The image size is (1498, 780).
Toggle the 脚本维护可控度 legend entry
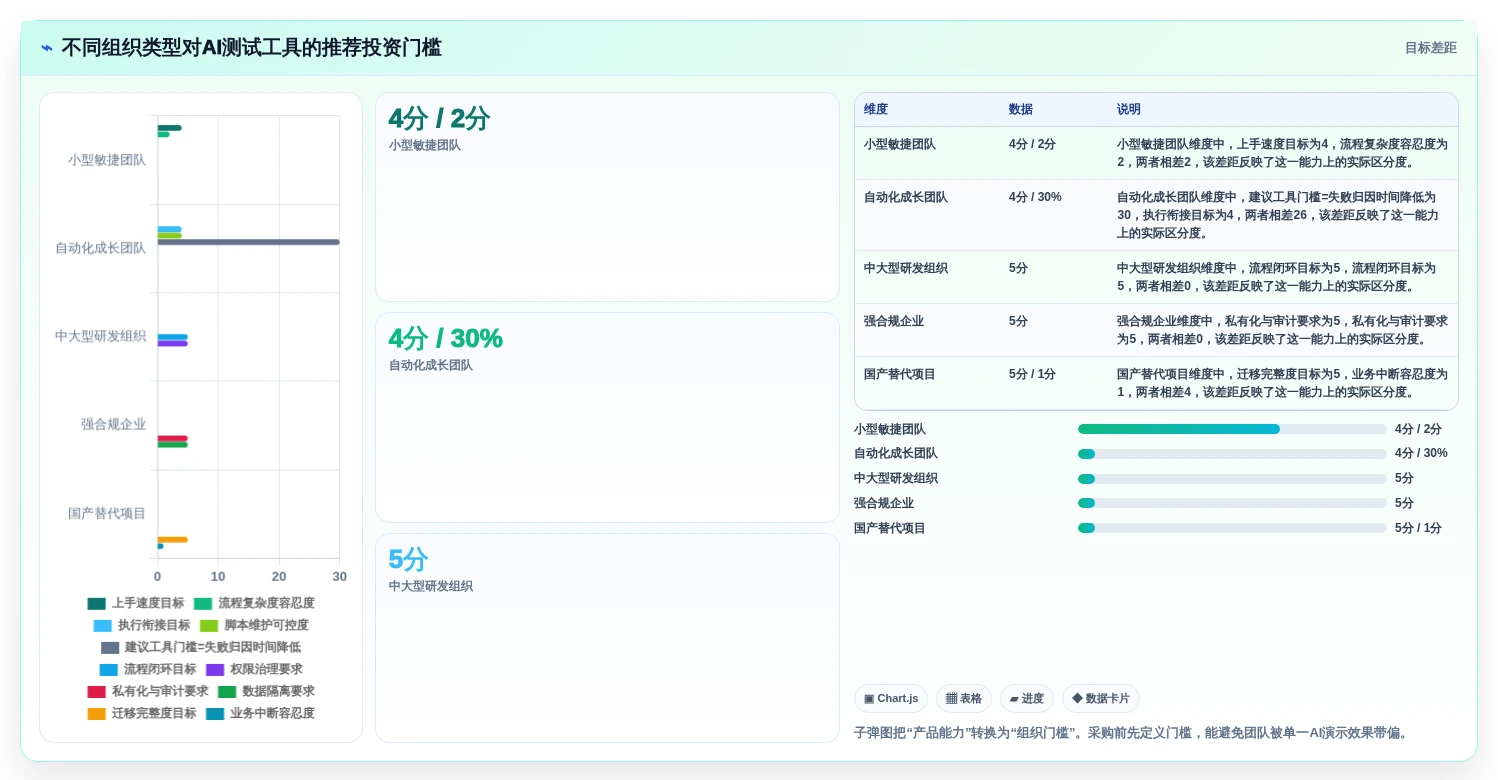click(254, 625)
